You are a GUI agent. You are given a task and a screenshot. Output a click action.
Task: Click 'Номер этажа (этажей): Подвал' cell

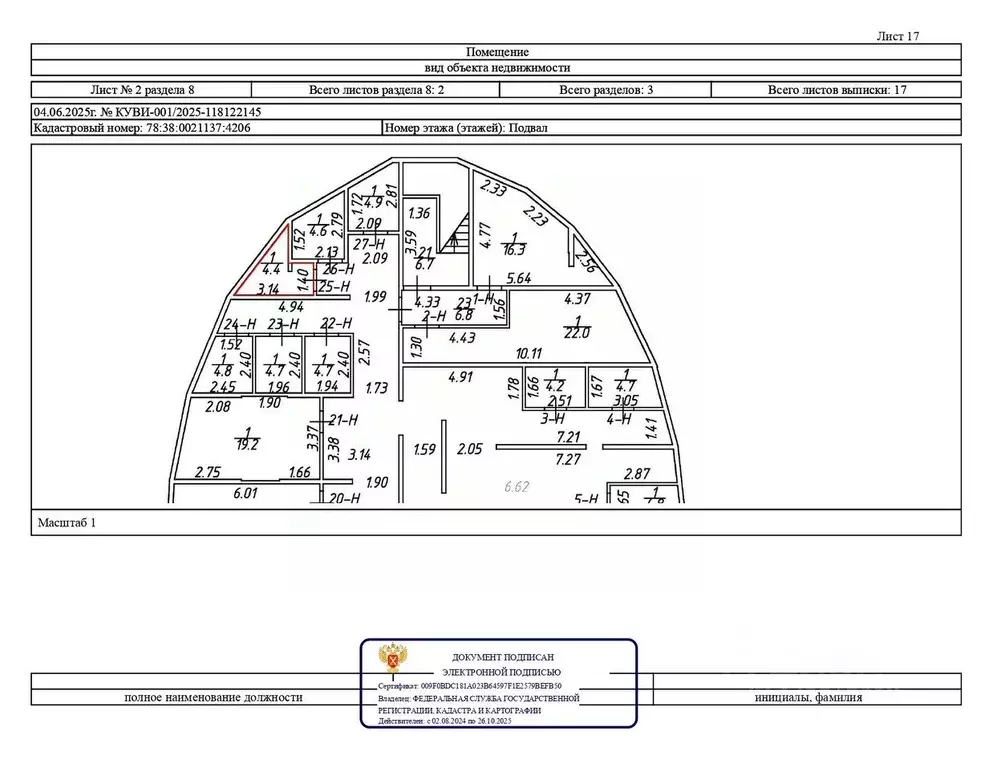tap(466, 128)
